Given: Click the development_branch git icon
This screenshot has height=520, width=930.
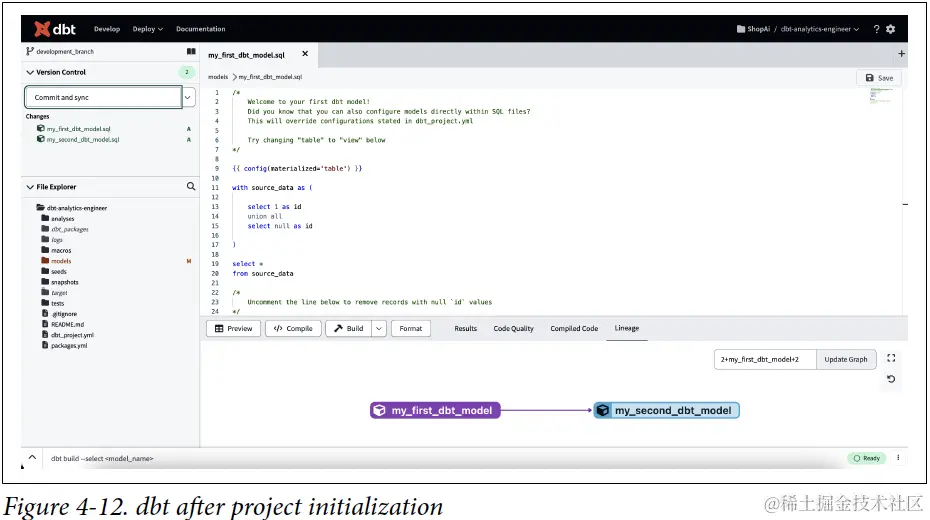Looking at the screenshot, I should (x=30, y=52).
